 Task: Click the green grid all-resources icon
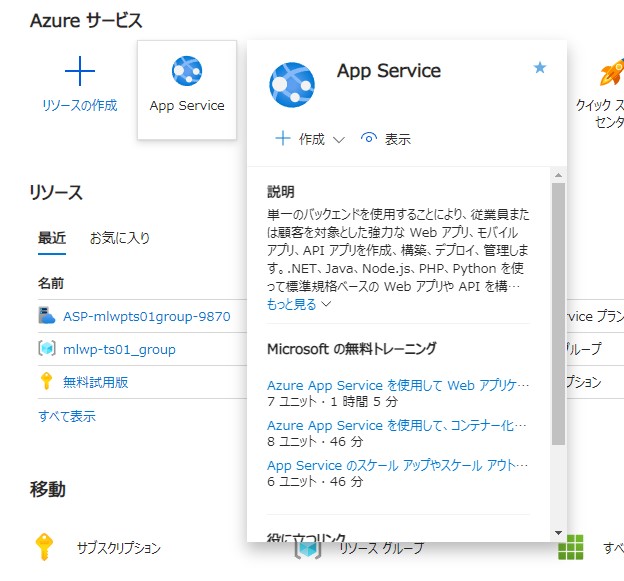[571, 547]
